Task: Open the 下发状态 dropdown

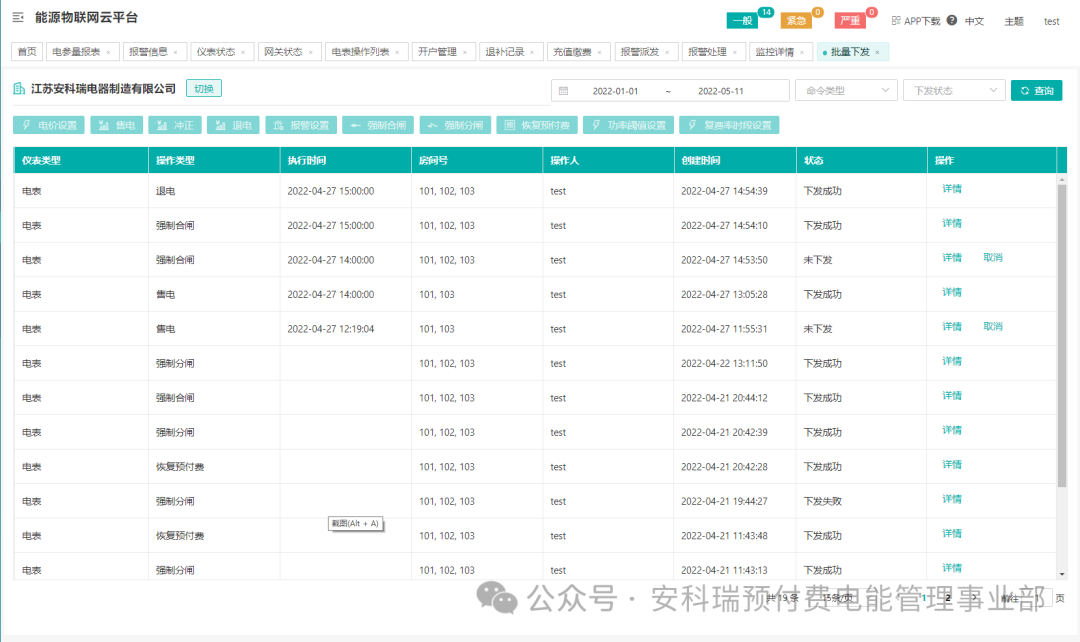Action: click(x=954, y=90)
